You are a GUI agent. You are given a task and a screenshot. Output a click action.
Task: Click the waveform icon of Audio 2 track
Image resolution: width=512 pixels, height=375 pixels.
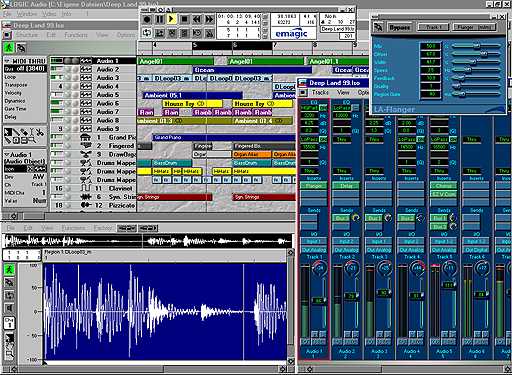86,69
